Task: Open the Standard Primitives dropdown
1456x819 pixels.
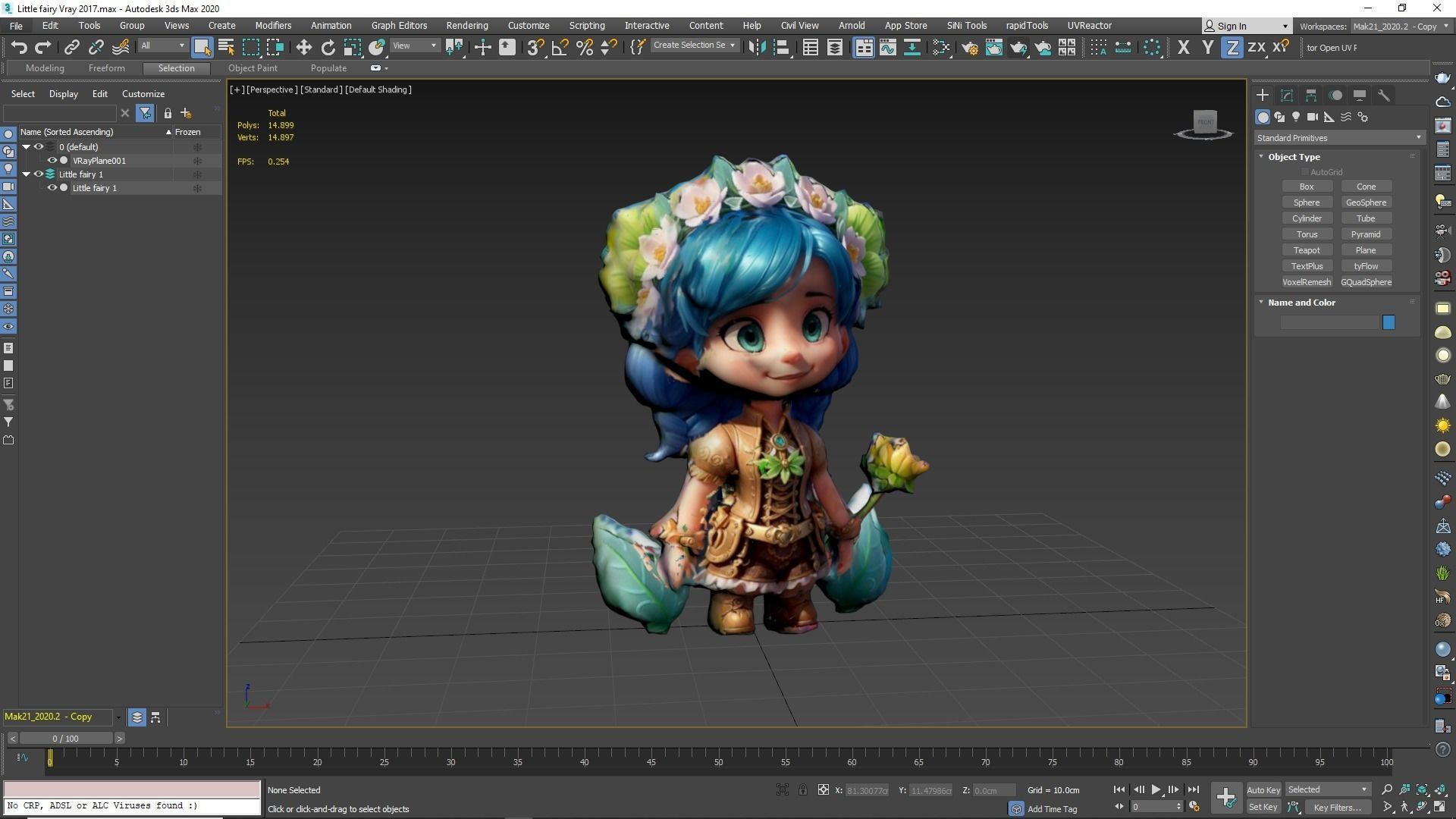Action: [1338, 137]
